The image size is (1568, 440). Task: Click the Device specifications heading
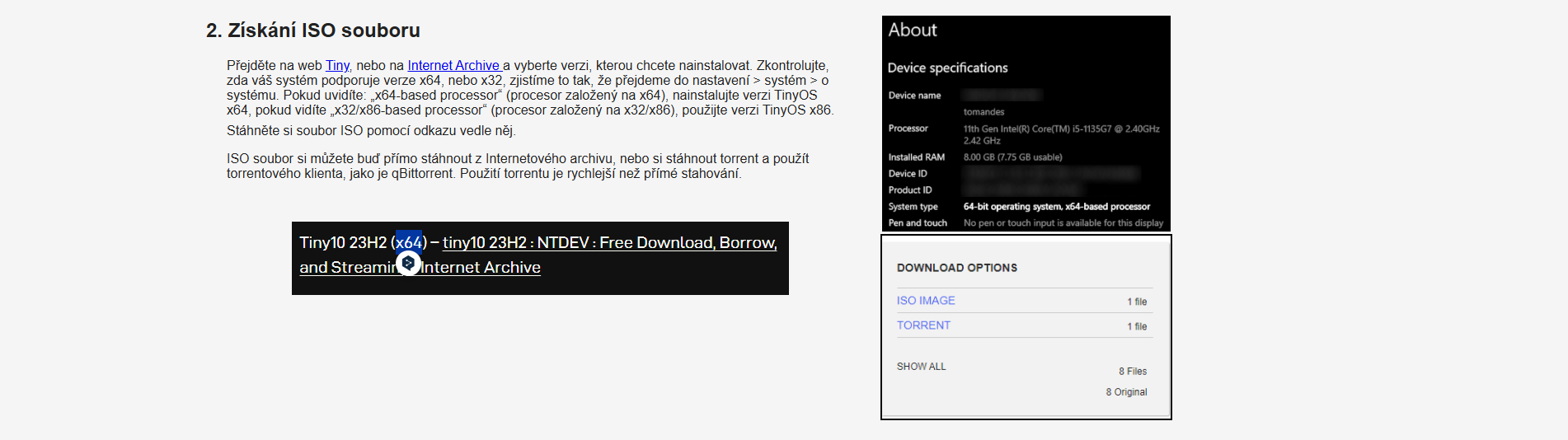tap(947, 68)
